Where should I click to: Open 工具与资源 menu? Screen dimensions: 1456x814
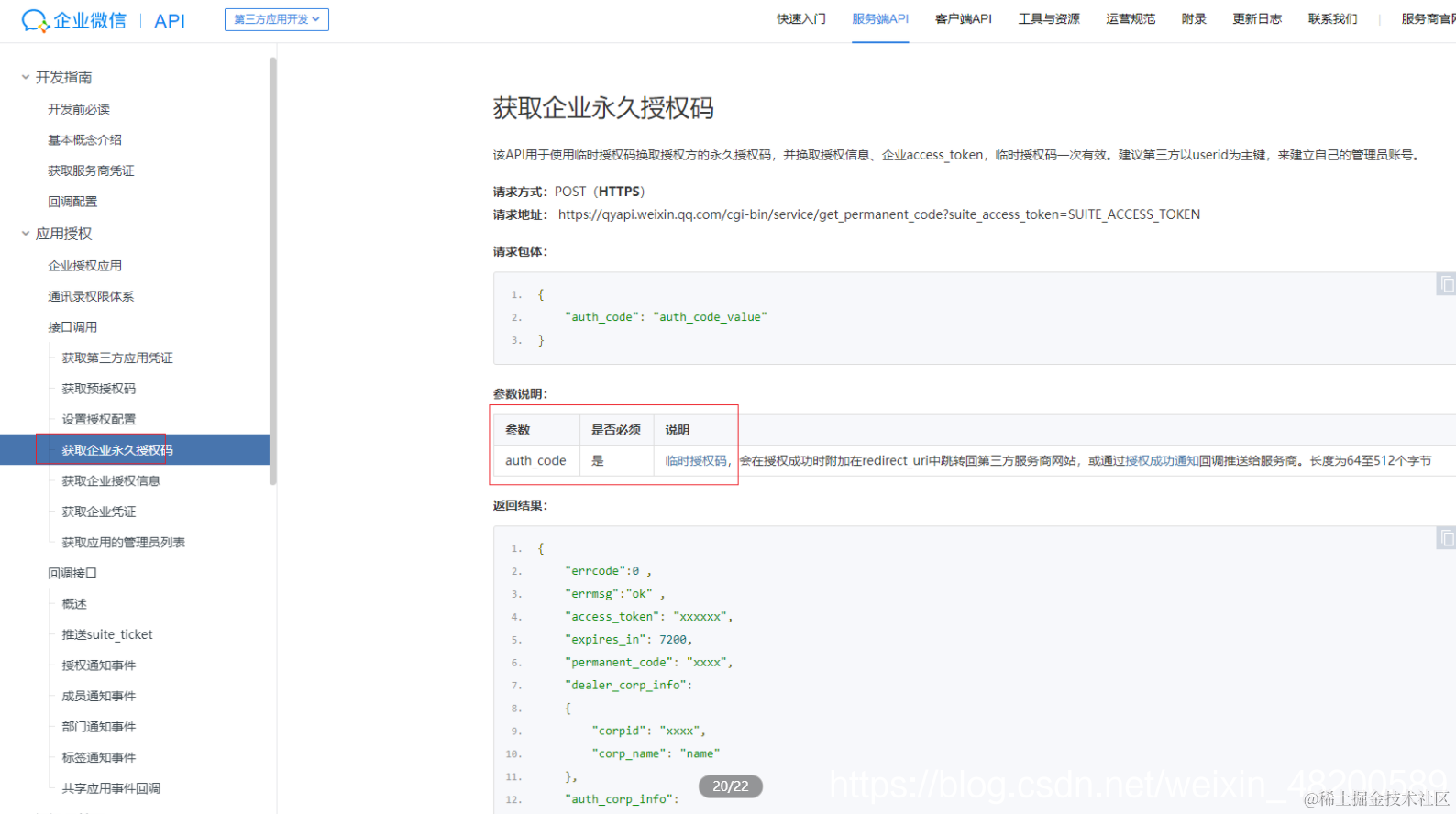1049,19
